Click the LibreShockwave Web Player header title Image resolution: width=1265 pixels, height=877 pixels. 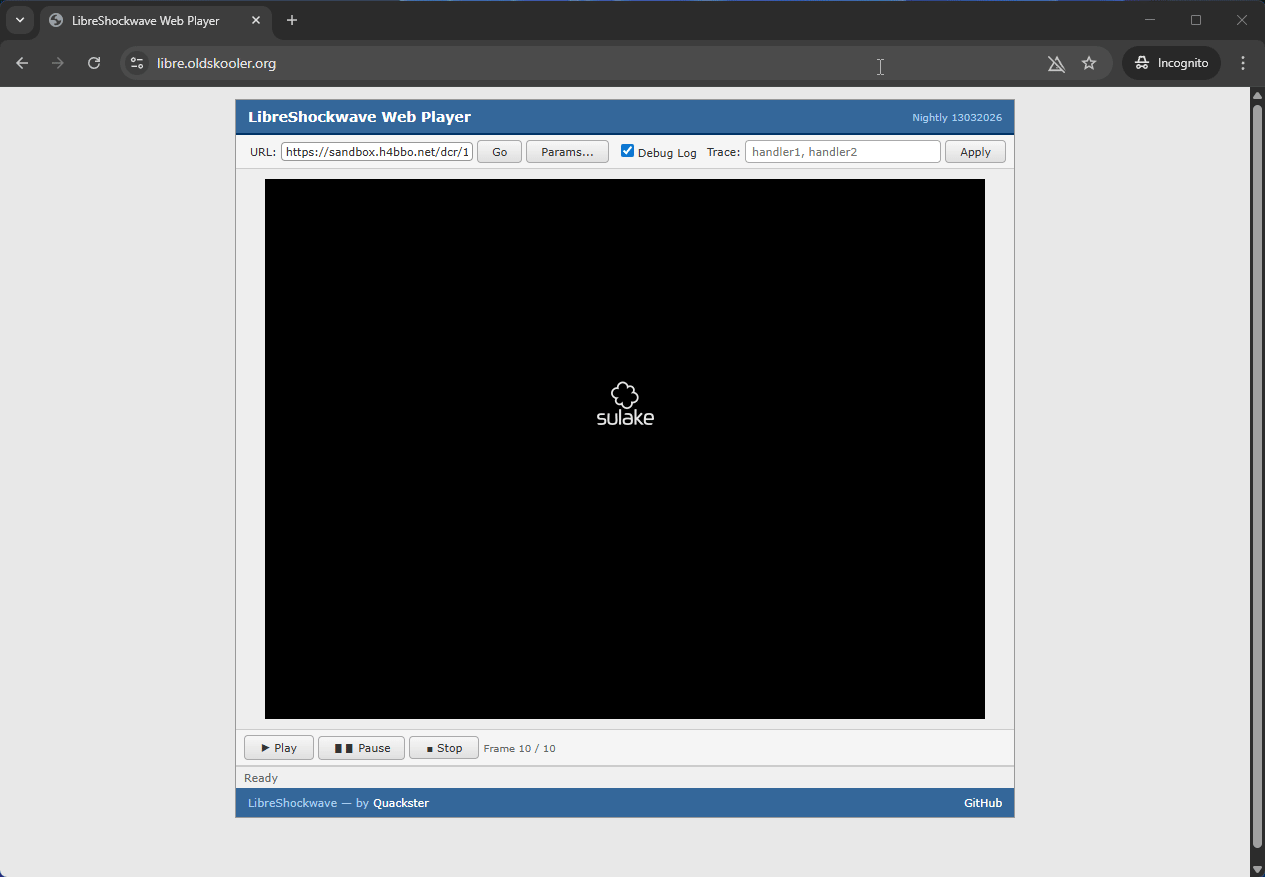(x=359, y=117)
